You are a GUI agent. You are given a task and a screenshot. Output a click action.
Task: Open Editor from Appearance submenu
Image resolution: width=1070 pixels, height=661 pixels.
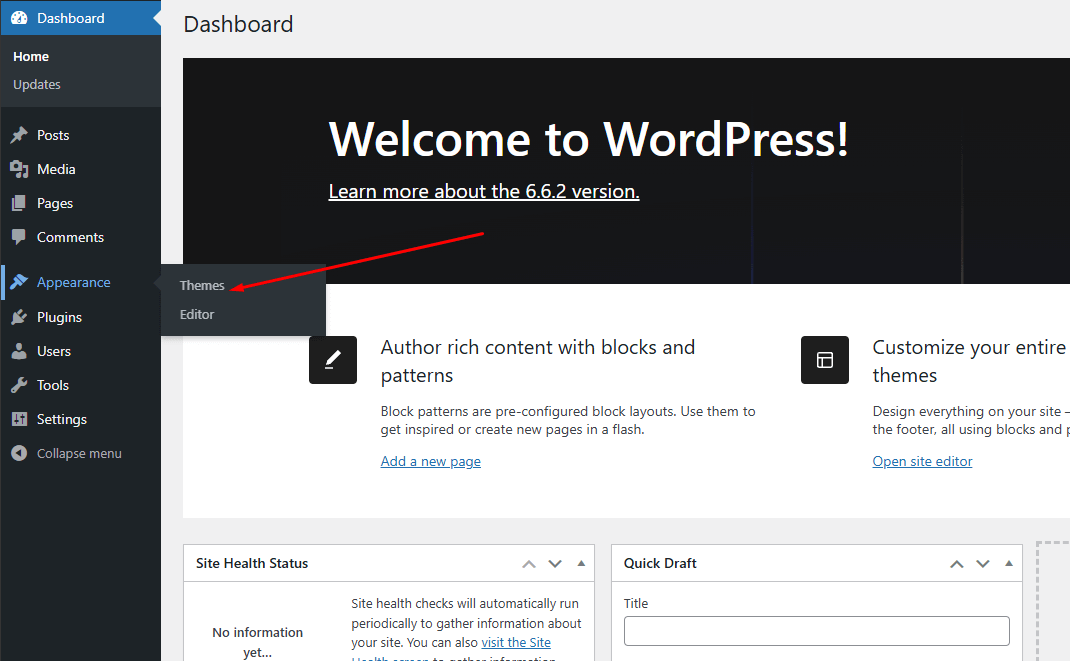[197, 314]
